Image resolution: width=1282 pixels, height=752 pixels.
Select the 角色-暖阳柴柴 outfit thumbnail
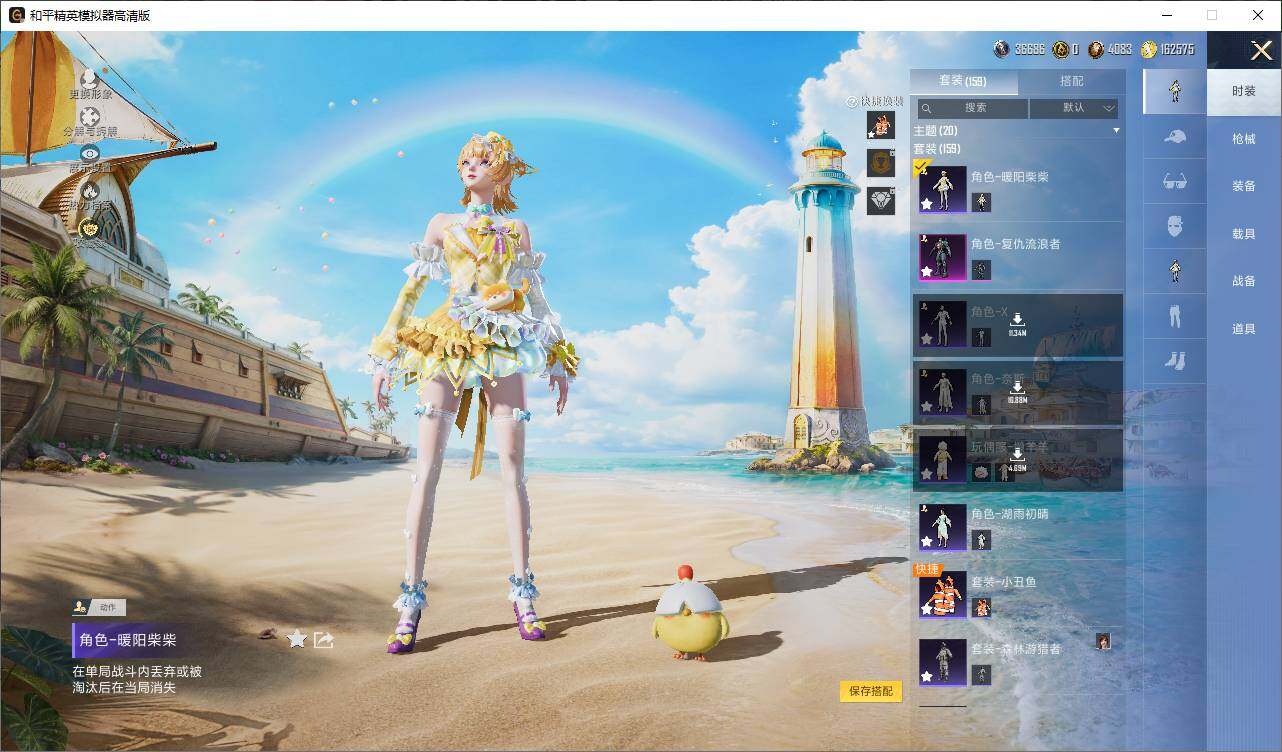pos(943,189)
